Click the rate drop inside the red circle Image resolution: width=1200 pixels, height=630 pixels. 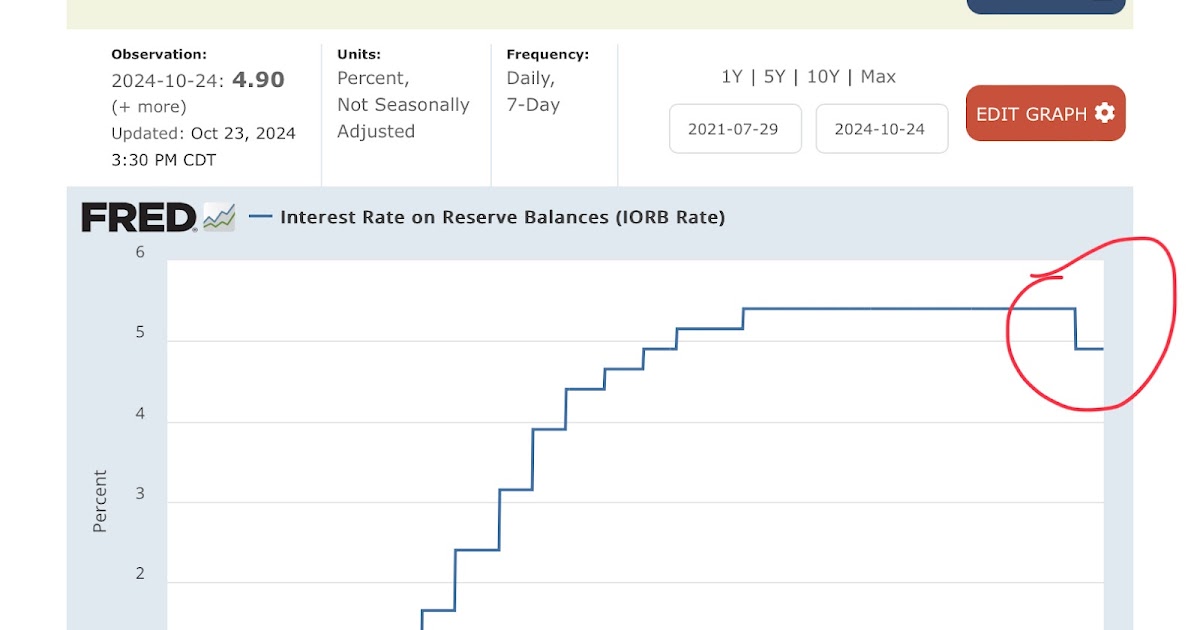[1076, 328]
